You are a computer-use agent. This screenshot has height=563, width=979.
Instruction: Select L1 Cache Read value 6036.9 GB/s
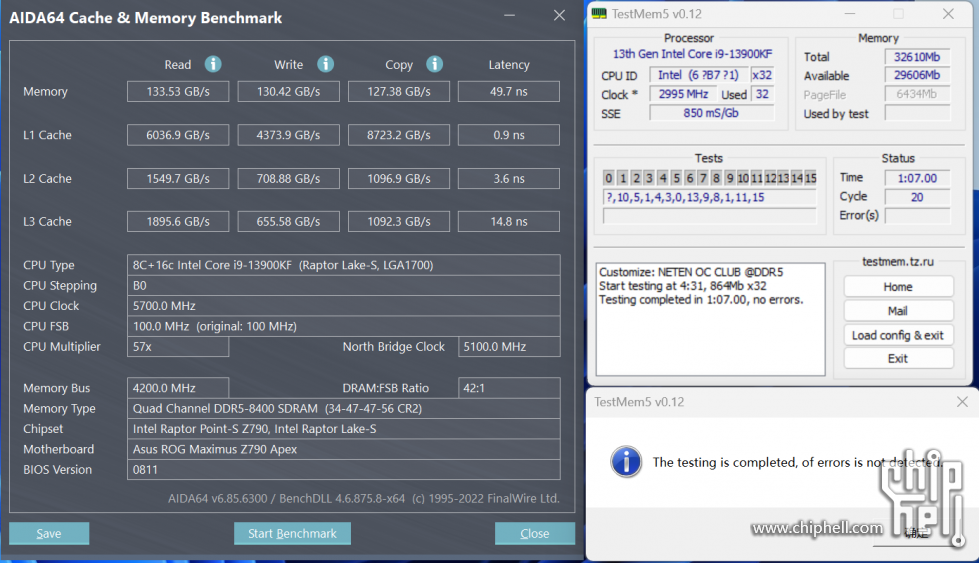[x=178, y=135]
